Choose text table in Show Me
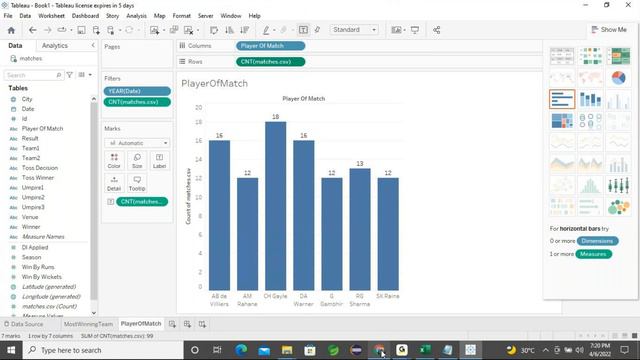The height and width of the screenshot is (360, 640). tap(562, 56)
